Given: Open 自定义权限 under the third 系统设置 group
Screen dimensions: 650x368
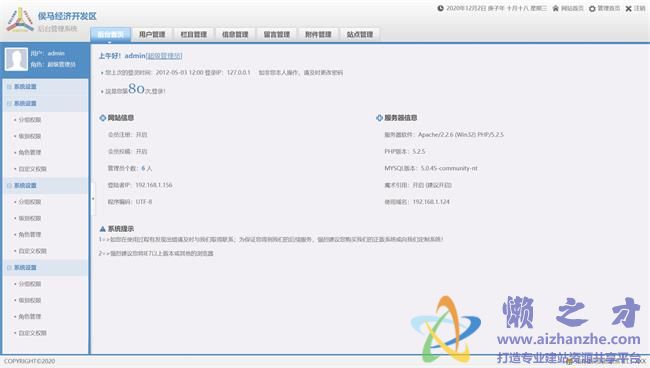Looking at the screenshot, I should [x=32, y=251].
